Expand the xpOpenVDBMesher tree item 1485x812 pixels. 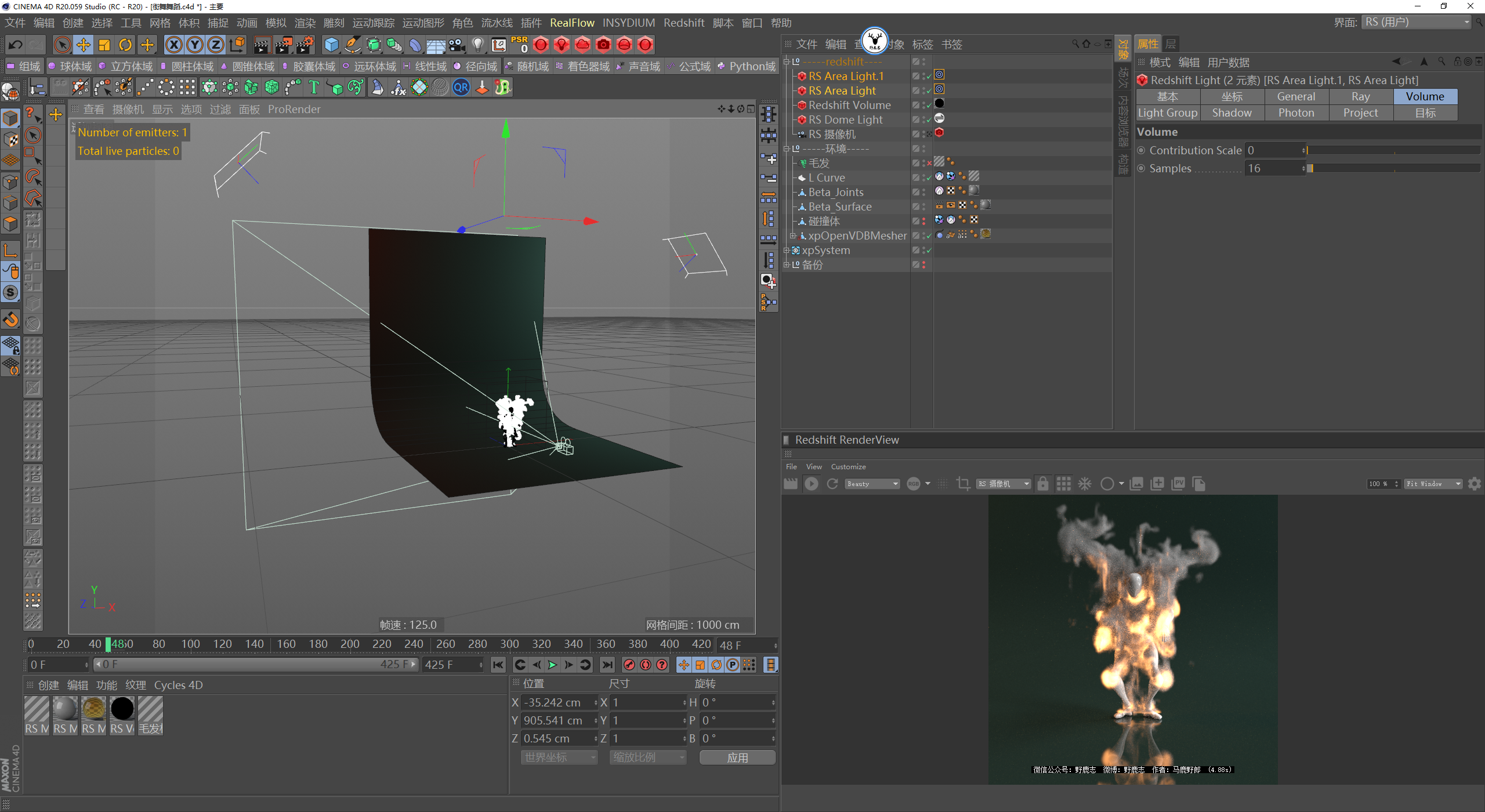(792, 235)
